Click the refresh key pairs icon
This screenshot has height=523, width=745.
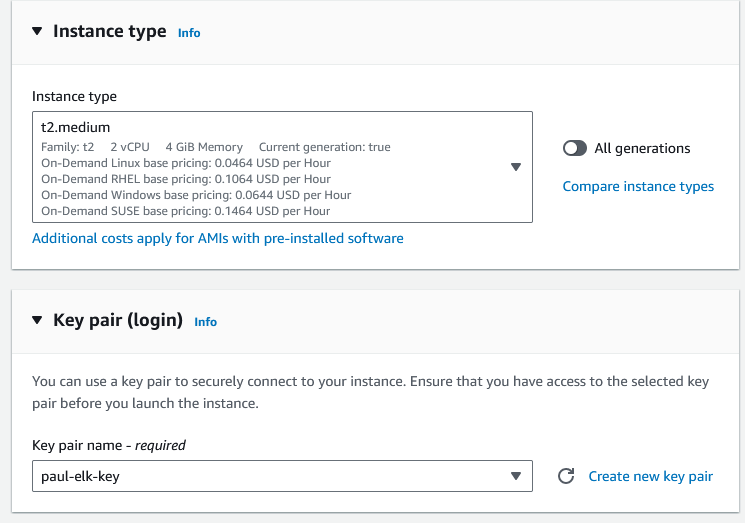[566, 476]
